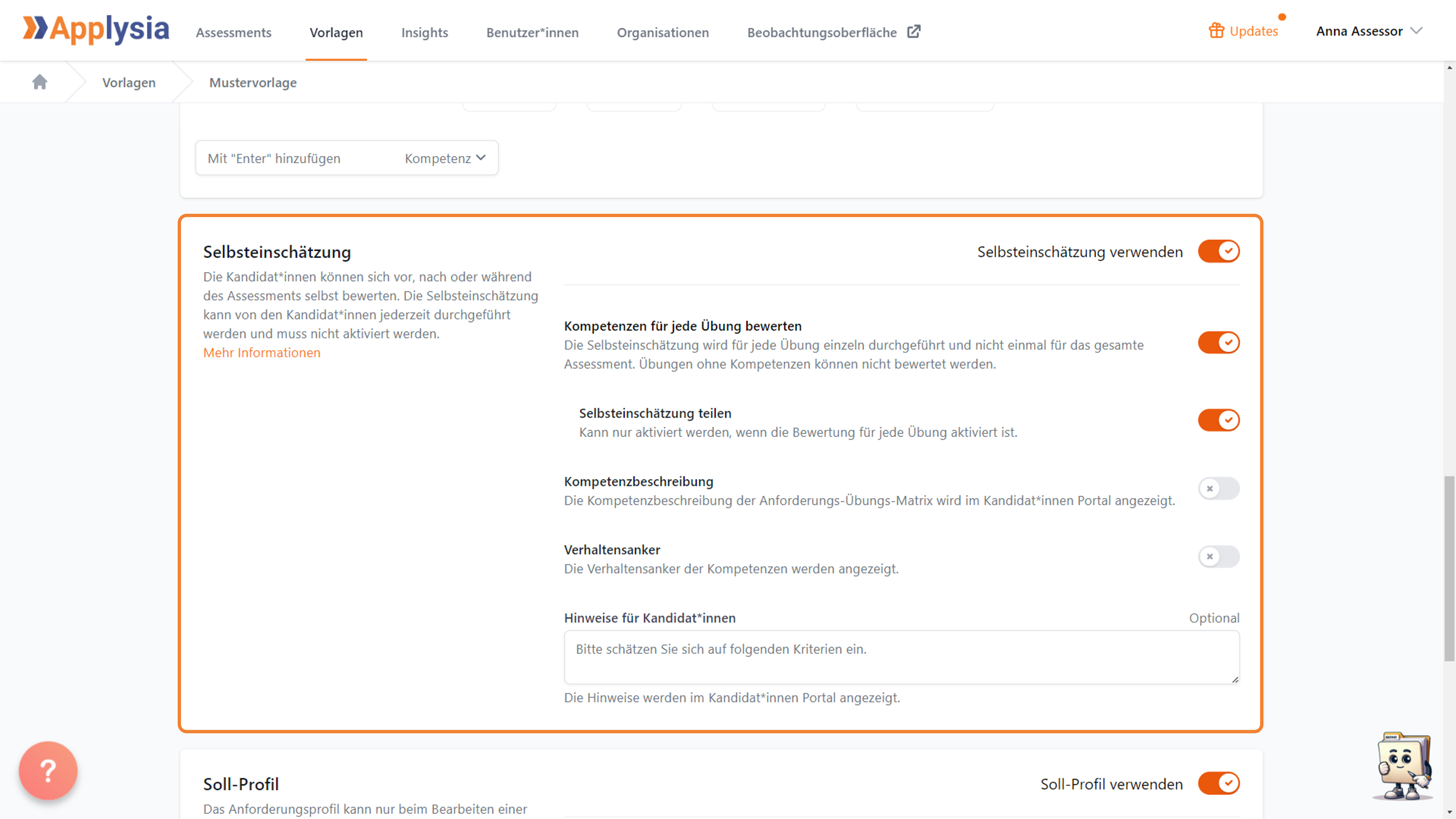Disable Kompetenzen für jede Übung bewerten
This screenshot has height=819, width=1456.
(x=1219, y=342)
